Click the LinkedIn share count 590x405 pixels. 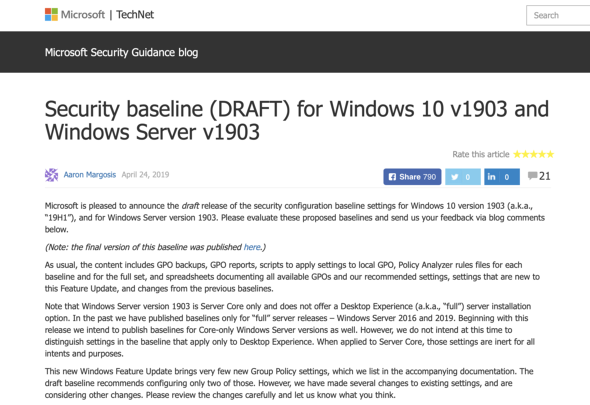pos(507,177)
